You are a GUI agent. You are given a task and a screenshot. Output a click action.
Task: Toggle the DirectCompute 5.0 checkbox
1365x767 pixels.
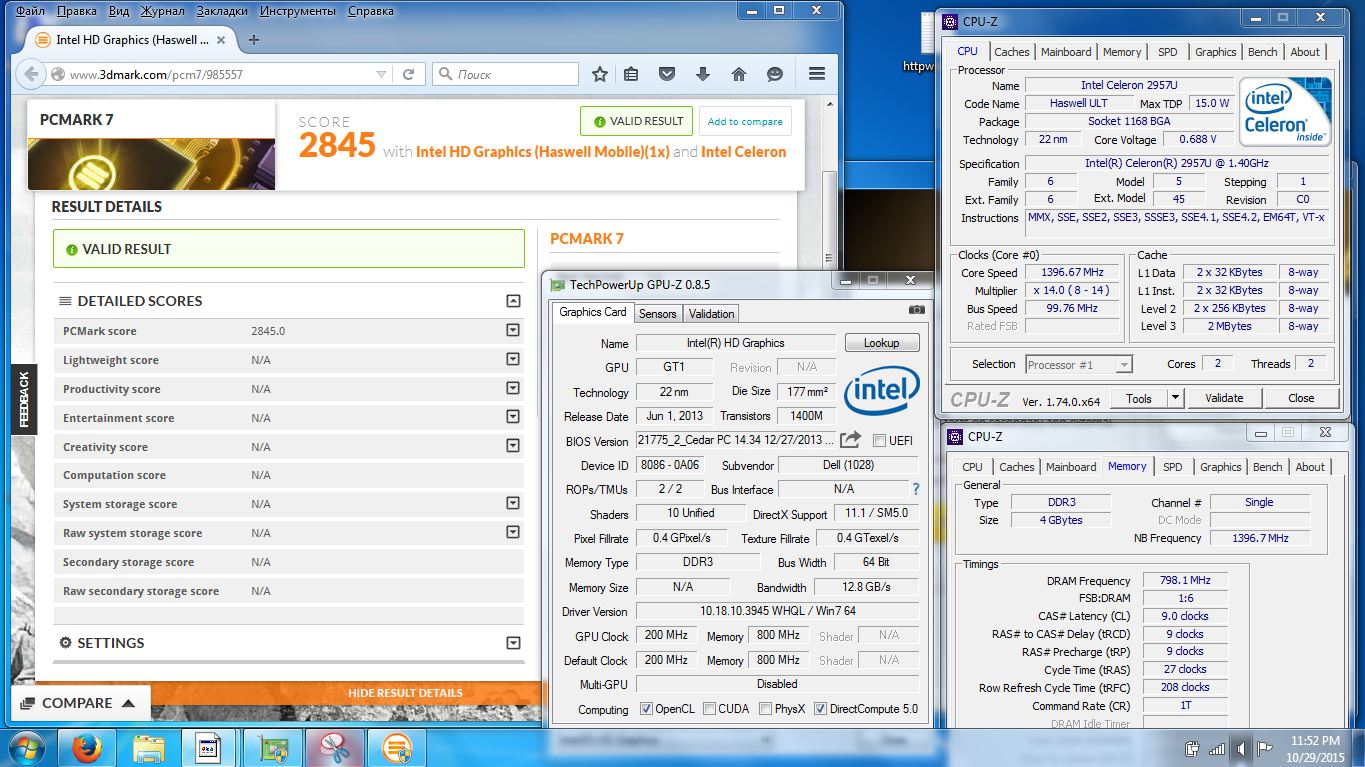(x=820, y=709)
